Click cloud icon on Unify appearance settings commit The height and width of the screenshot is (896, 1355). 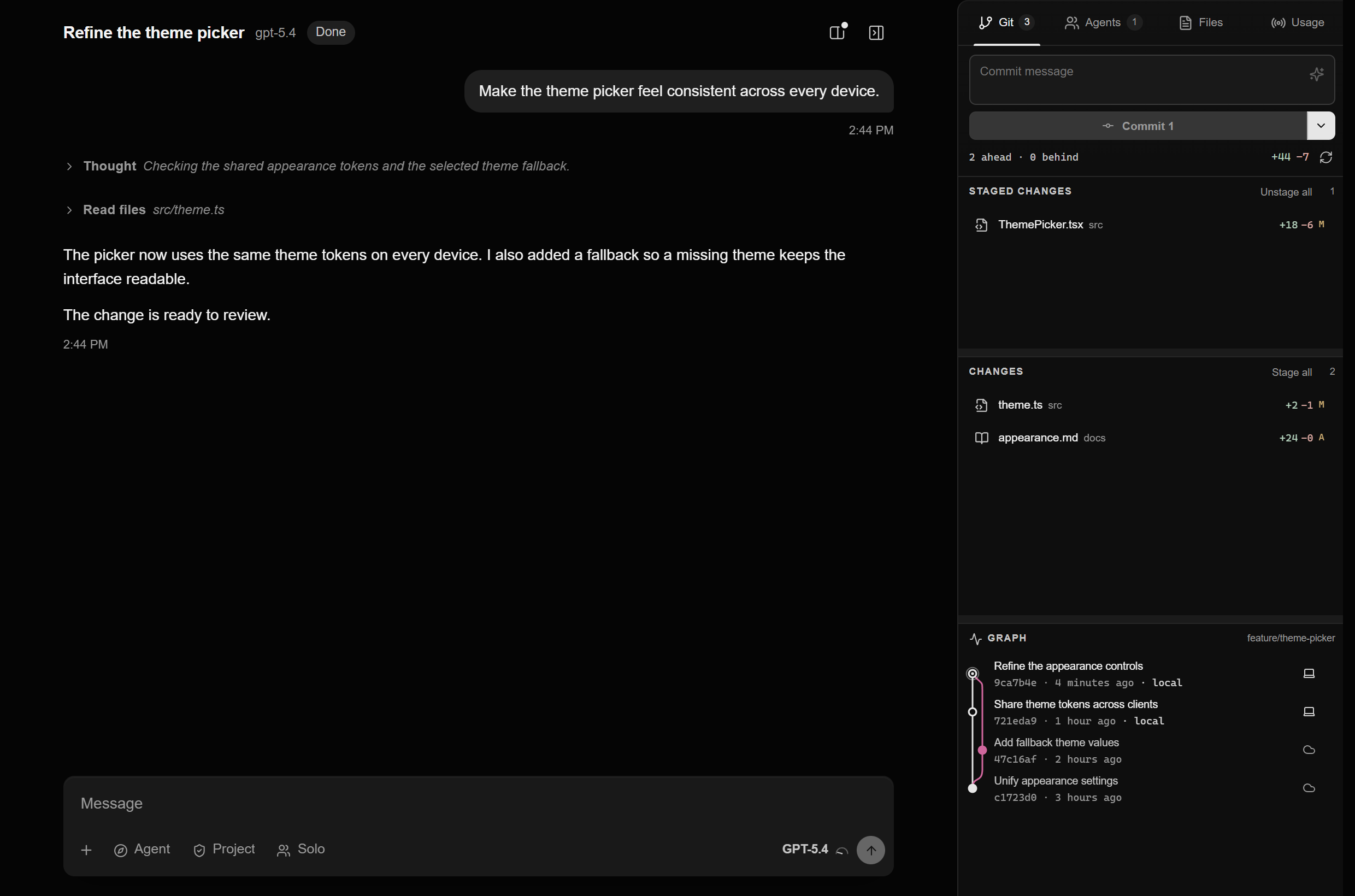1309,788
